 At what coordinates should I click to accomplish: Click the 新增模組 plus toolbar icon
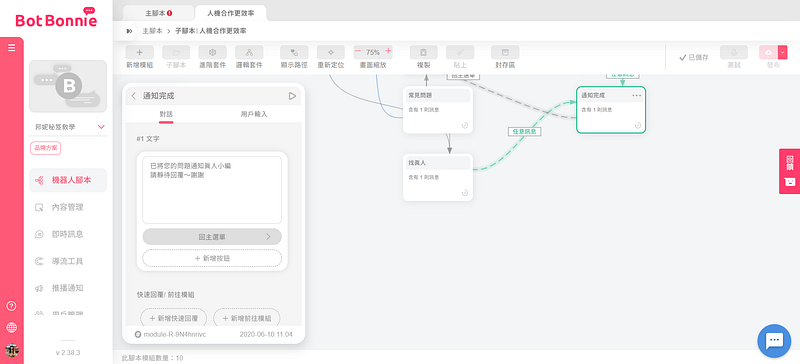point(139,52)
